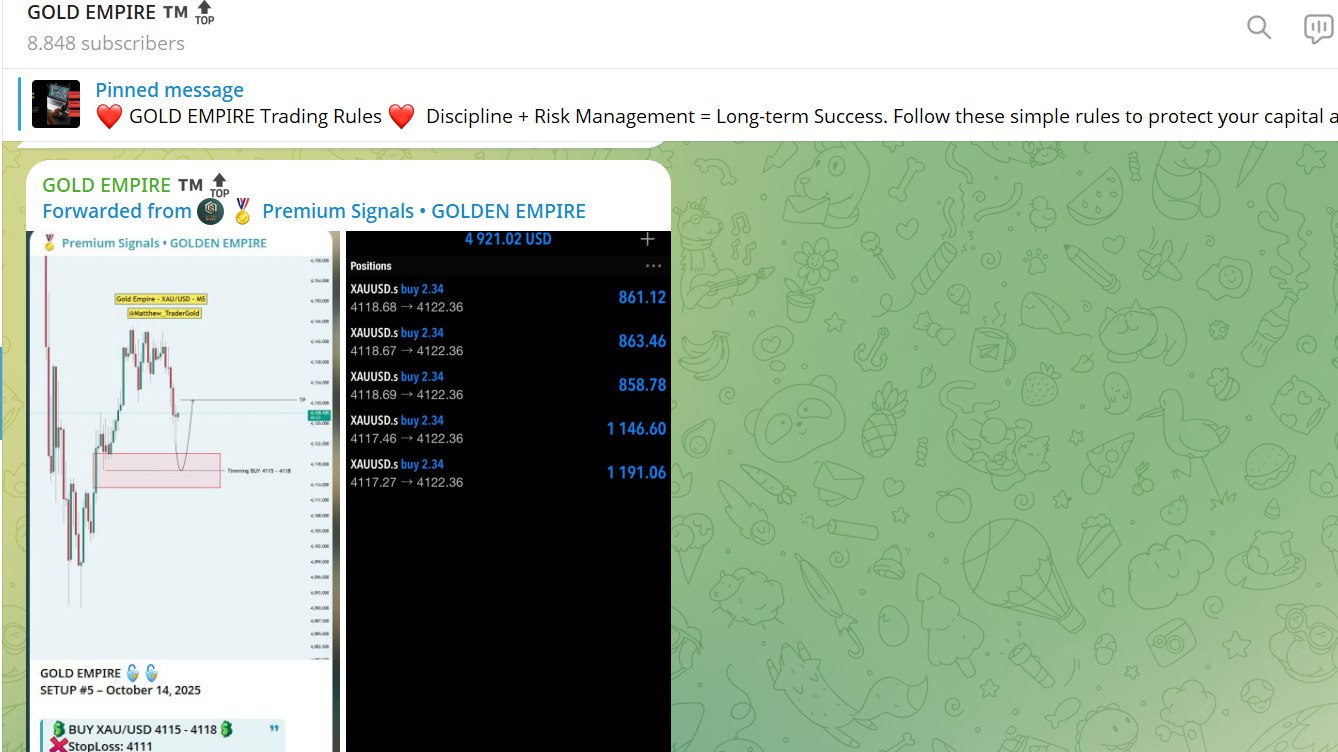The width and height of the screenshot is (1338, 752).
Task: Click the profit value "1 146.60"
Action: 636,429
